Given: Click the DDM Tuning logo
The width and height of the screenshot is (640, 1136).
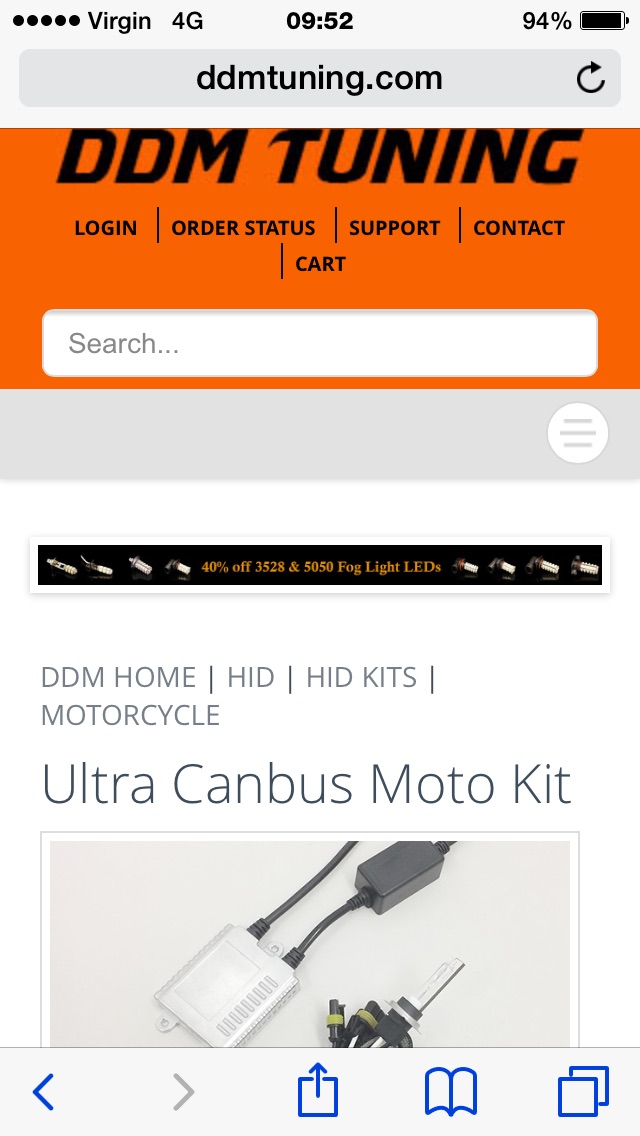Looking at the screenshot, I should coord(320,156).
